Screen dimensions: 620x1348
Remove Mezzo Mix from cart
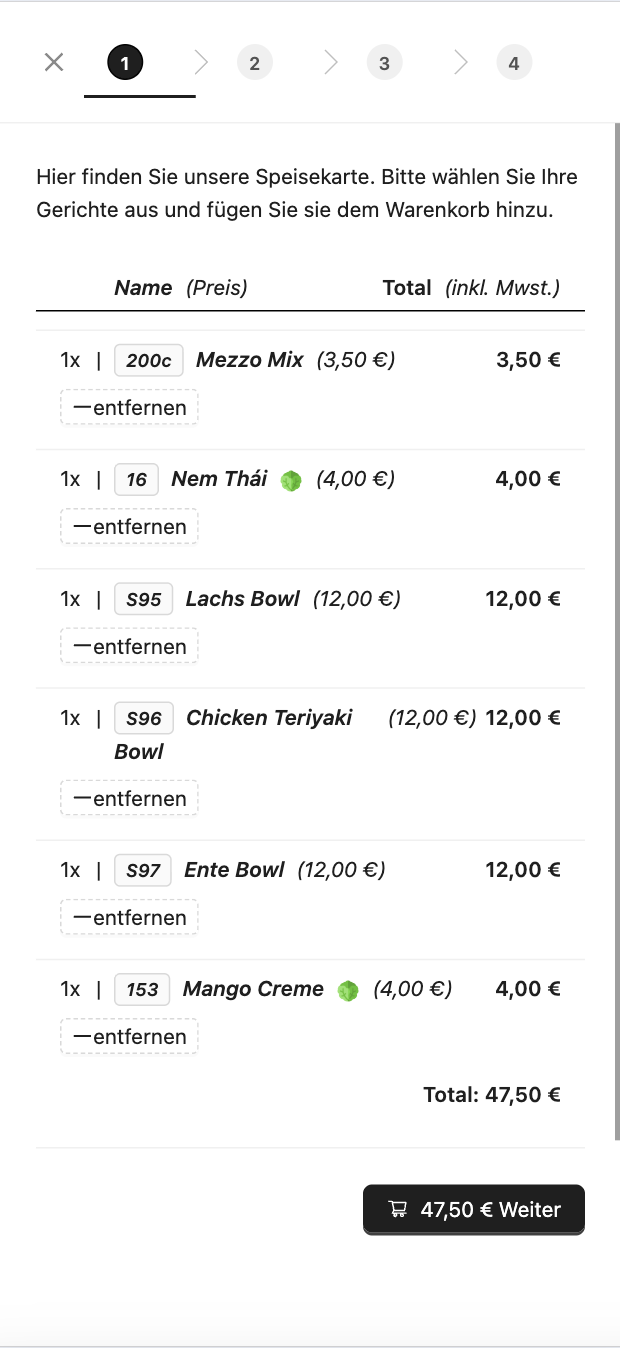coord(129,408)
